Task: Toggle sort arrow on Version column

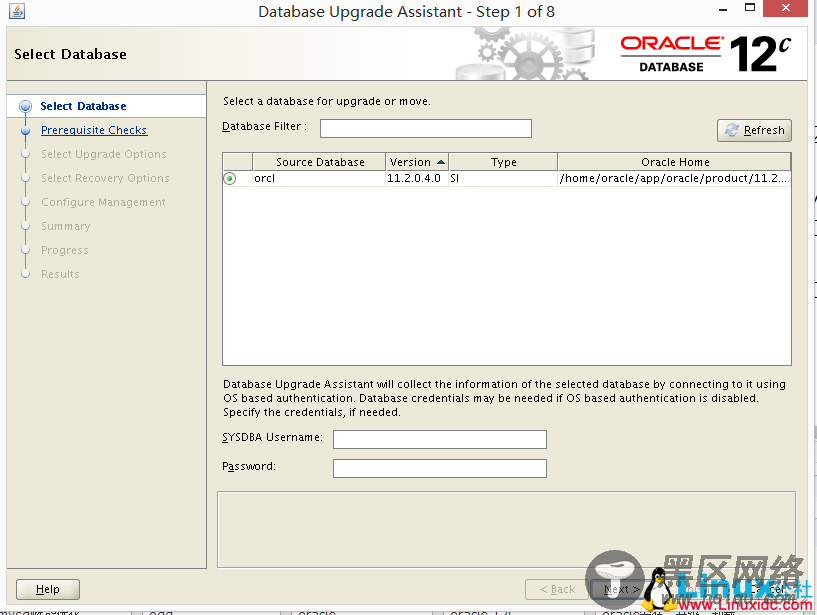Action: [440, 162]
